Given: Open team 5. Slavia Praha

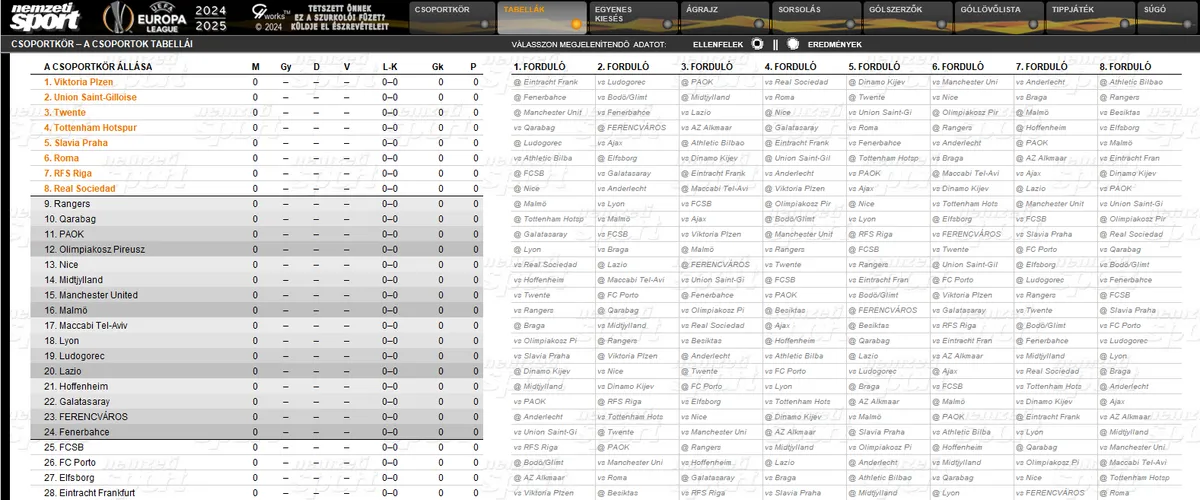Looking at the screenshot, I should (76, 143).
